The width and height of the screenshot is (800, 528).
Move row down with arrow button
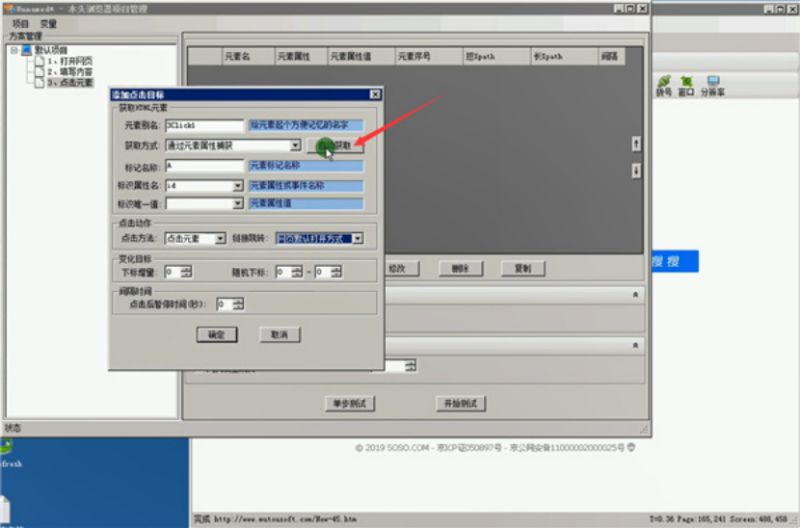636,170
